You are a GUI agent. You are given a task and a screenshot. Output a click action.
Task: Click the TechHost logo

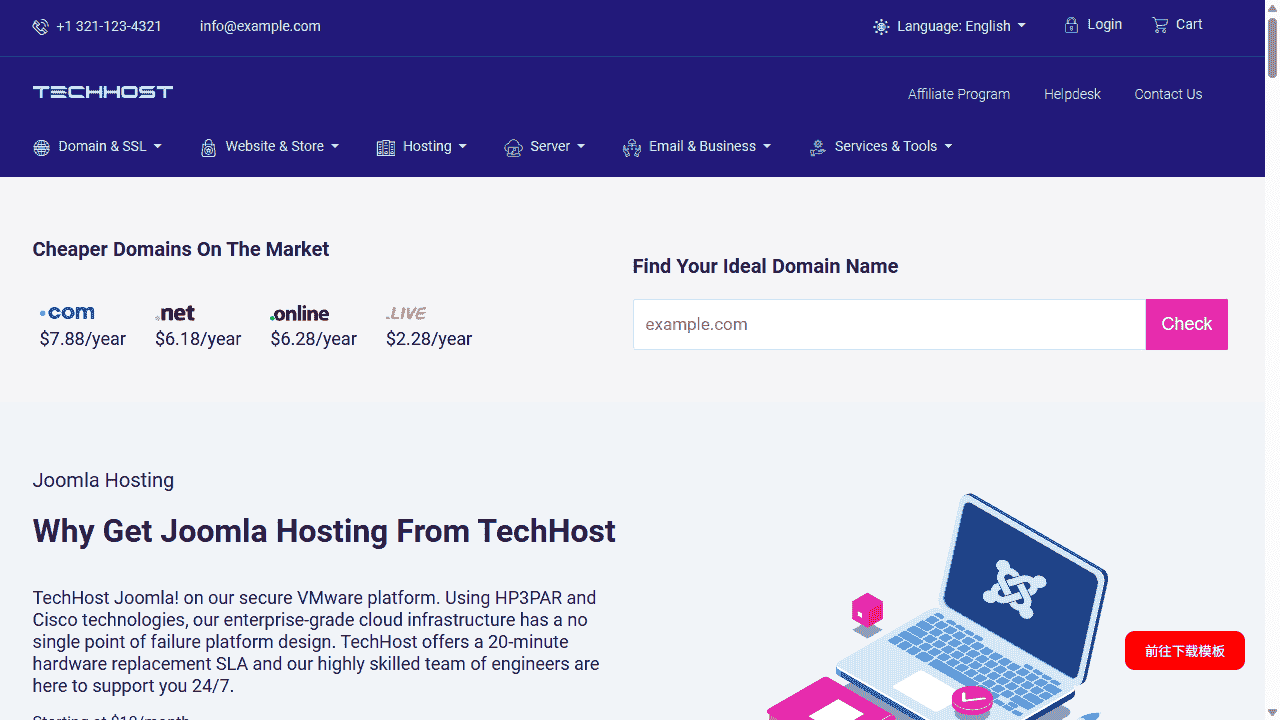coord(103,92)
